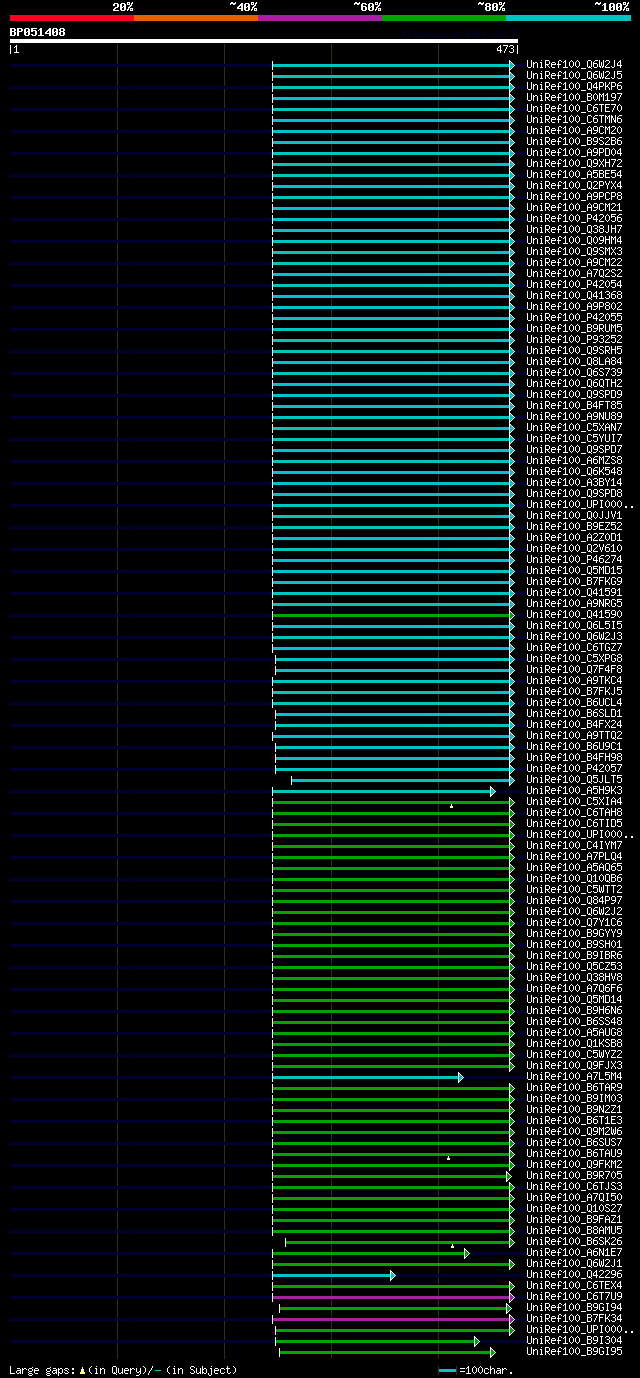Click the cyan ~100% legend bar
The height and width of the screenshot is (1378, 640).
tap(568, 18)
